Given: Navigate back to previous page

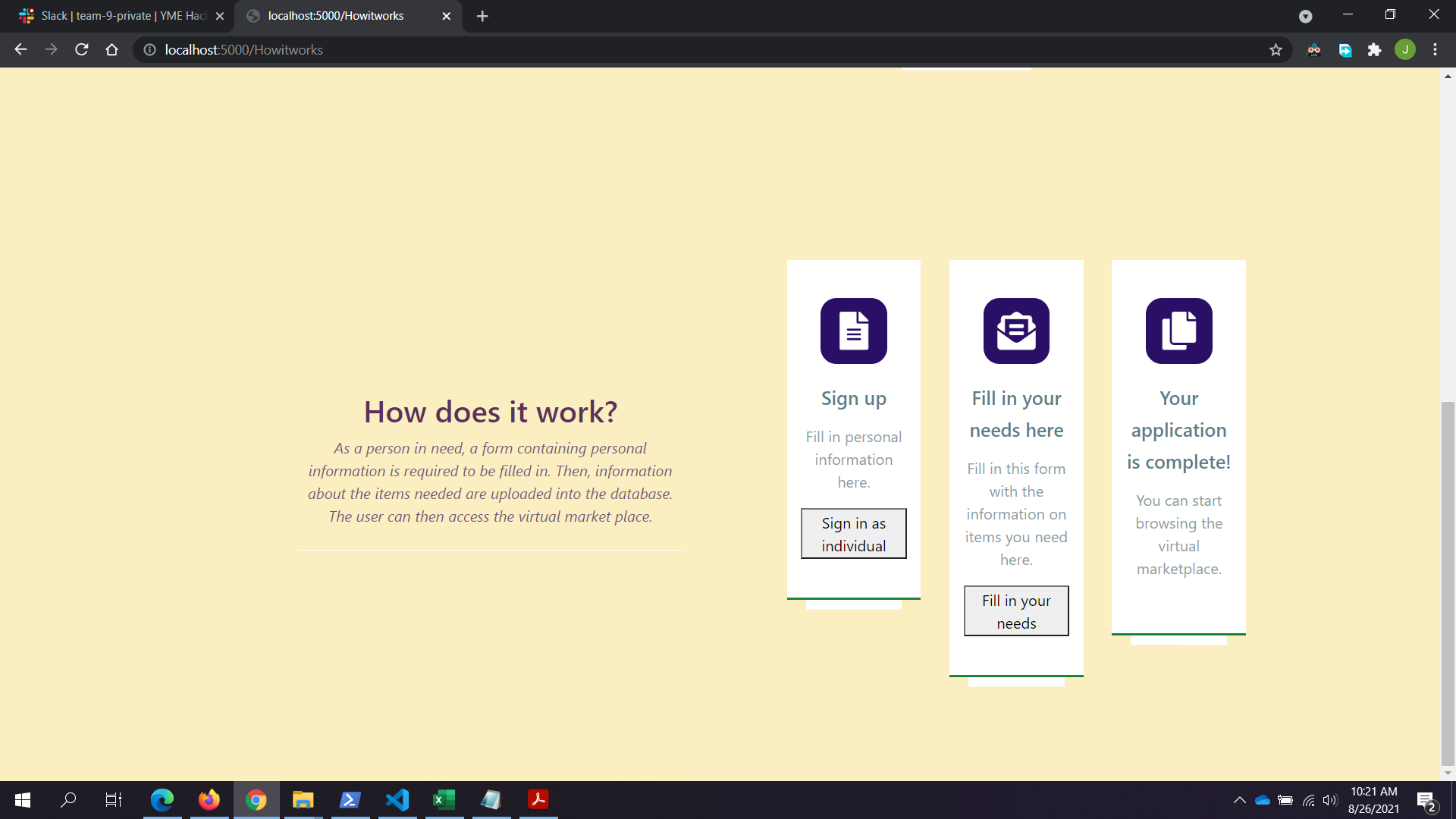Looking at the screenshot, I should pos(20,50).
